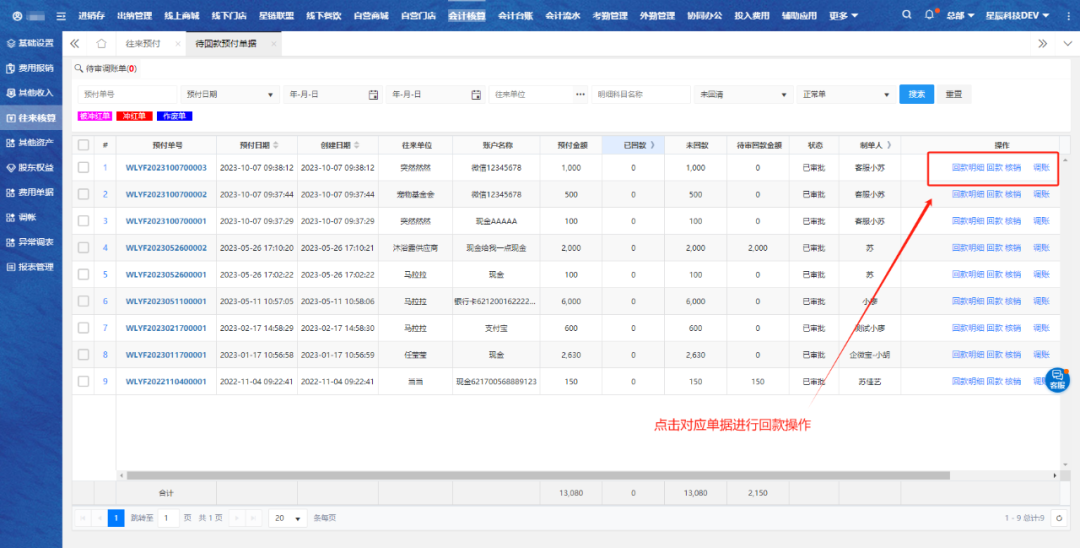Expand the 未回清 status dropdown
The height and width of the screenshot is (548, 1080).
pos(742,94)
